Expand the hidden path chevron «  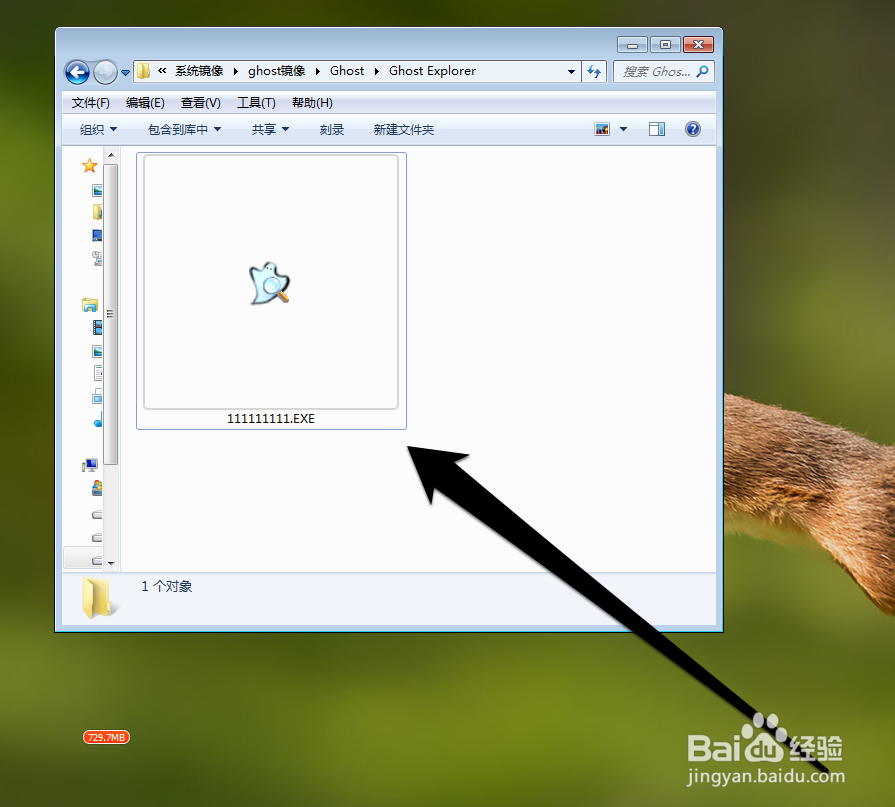coord(162,71)
